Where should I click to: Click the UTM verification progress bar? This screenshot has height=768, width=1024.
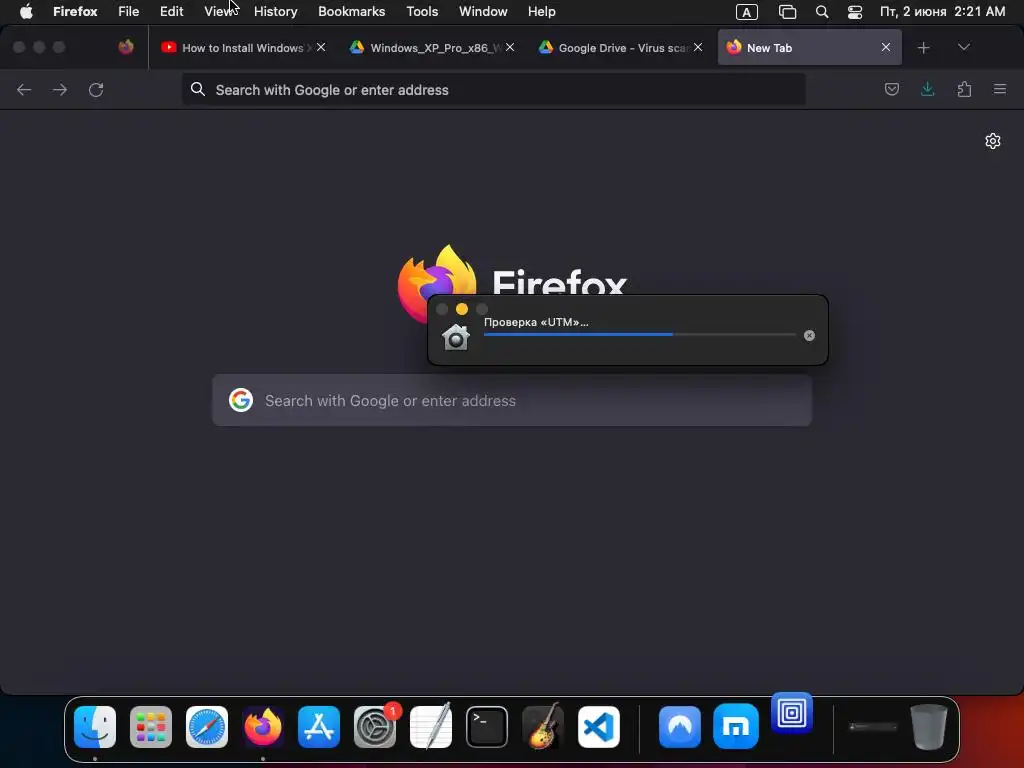pyautogui.click(x=640, y=334)
